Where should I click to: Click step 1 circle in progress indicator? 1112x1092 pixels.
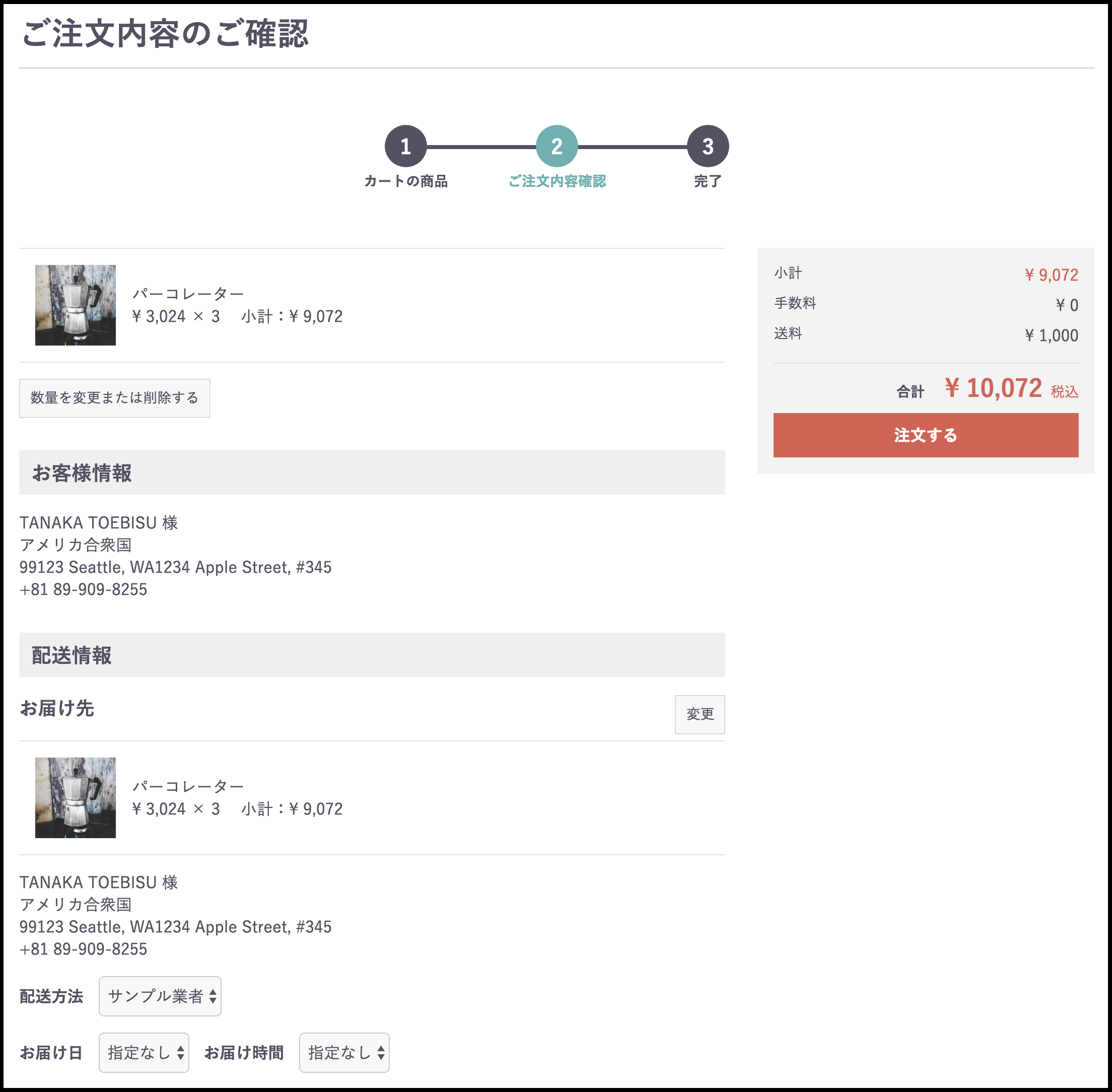(405, 146)
